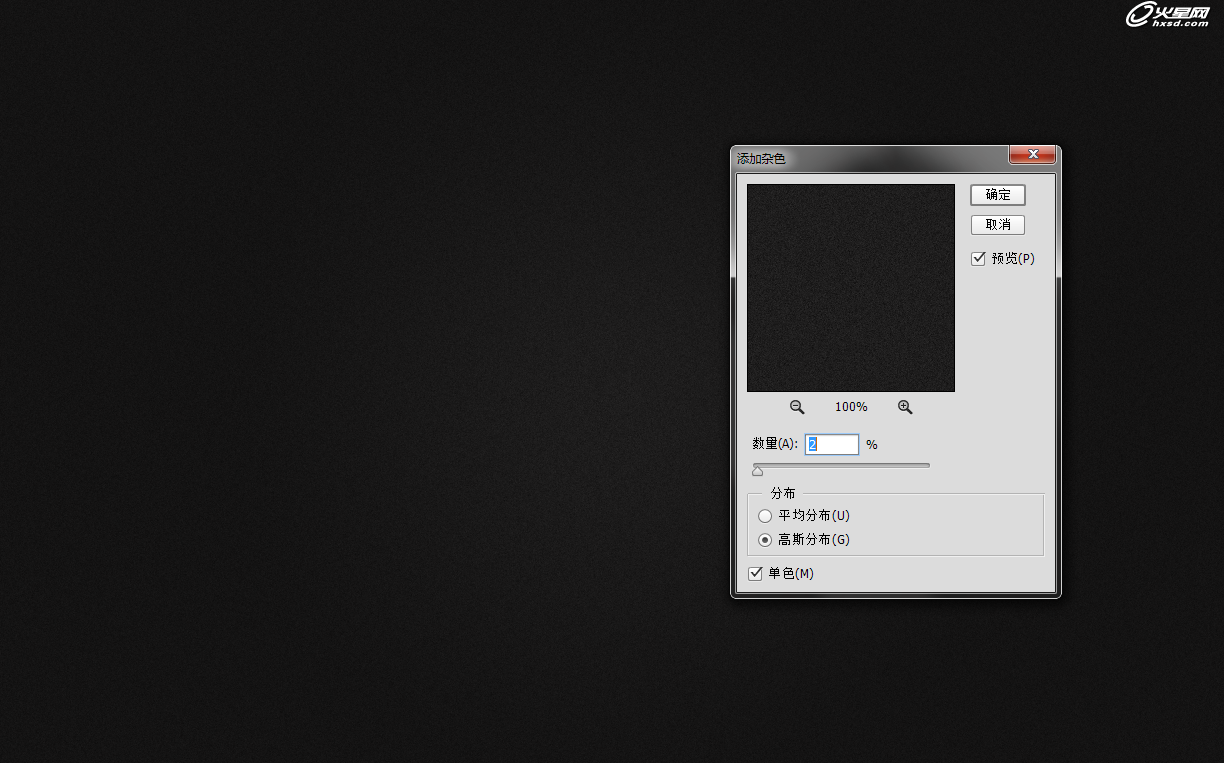The height and width of the screenshot is (763, 1224).
Task: Toggle the 预览(P) preview checkbox
Action: [x=979, y=259]
